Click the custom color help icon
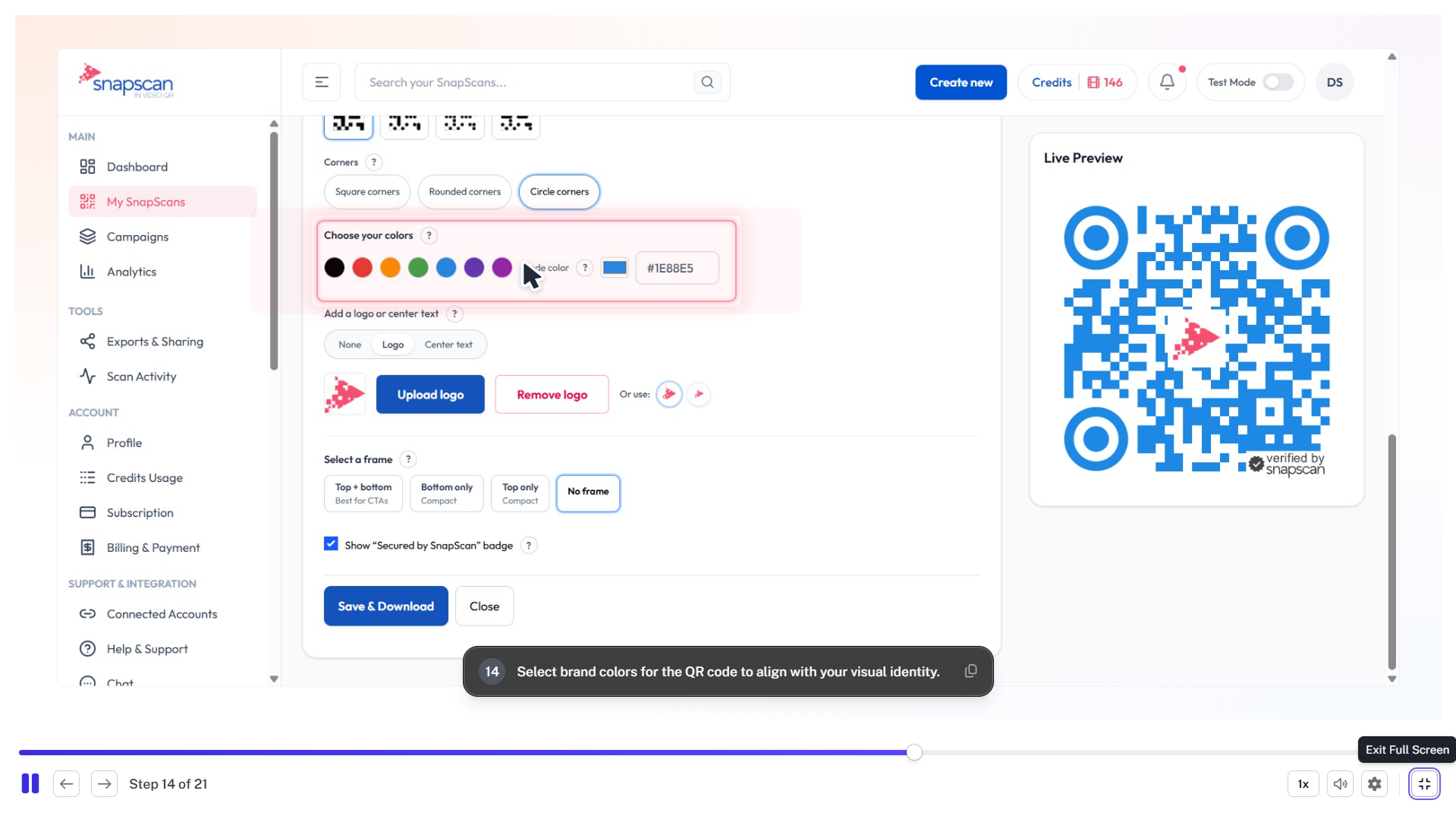This screenshot has width=1456, height=819. pos(585,268)
